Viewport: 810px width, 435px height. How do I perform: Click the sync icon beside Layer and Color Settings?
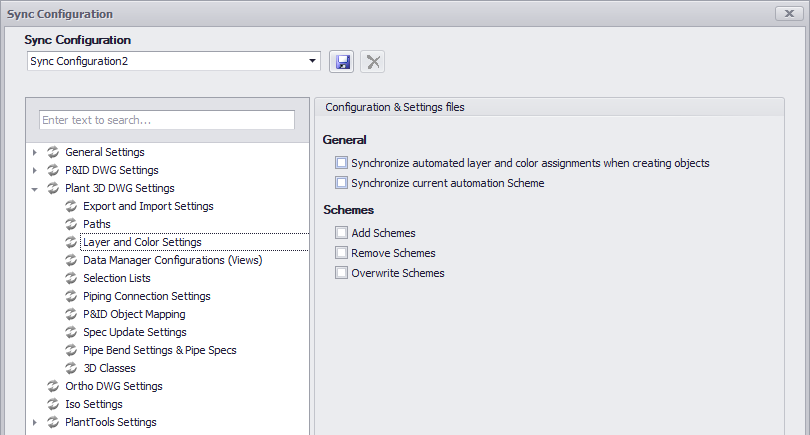click(71, 242)
